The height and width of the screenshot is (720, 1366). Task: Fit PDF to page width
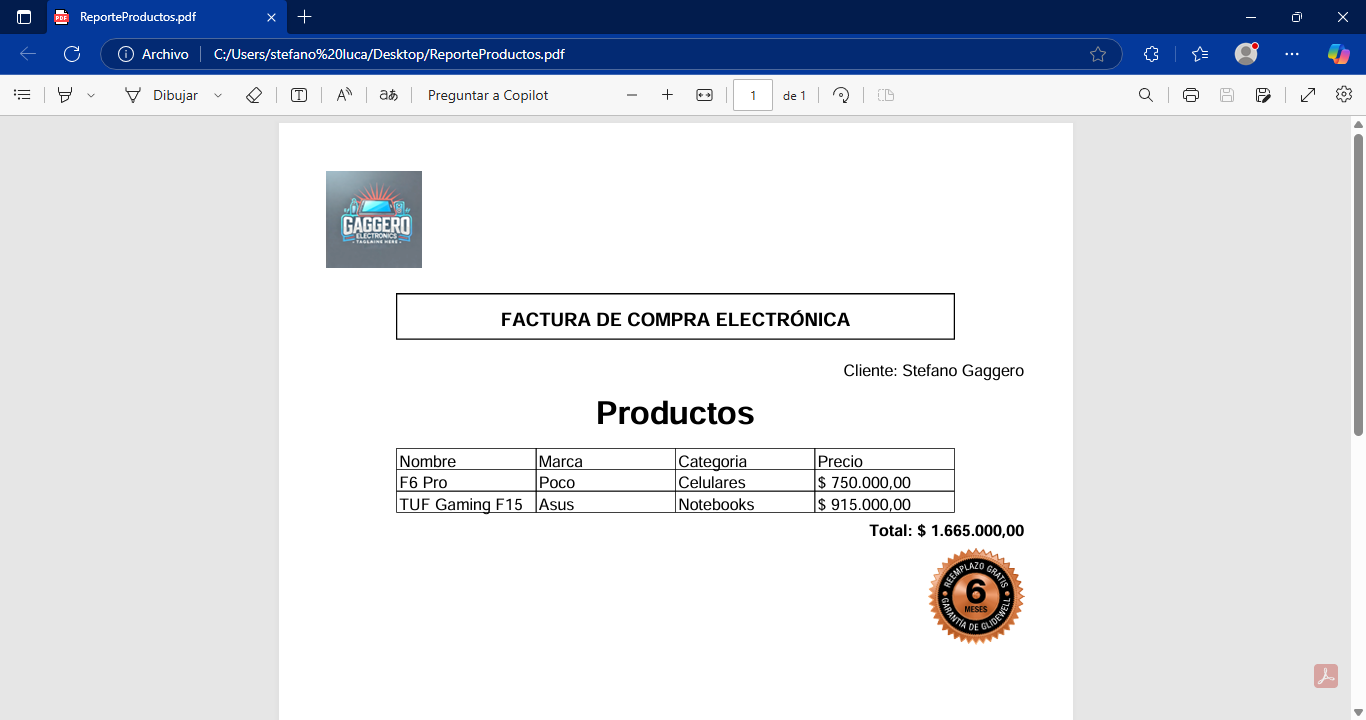pyautogui.click(x=704, y=95)
